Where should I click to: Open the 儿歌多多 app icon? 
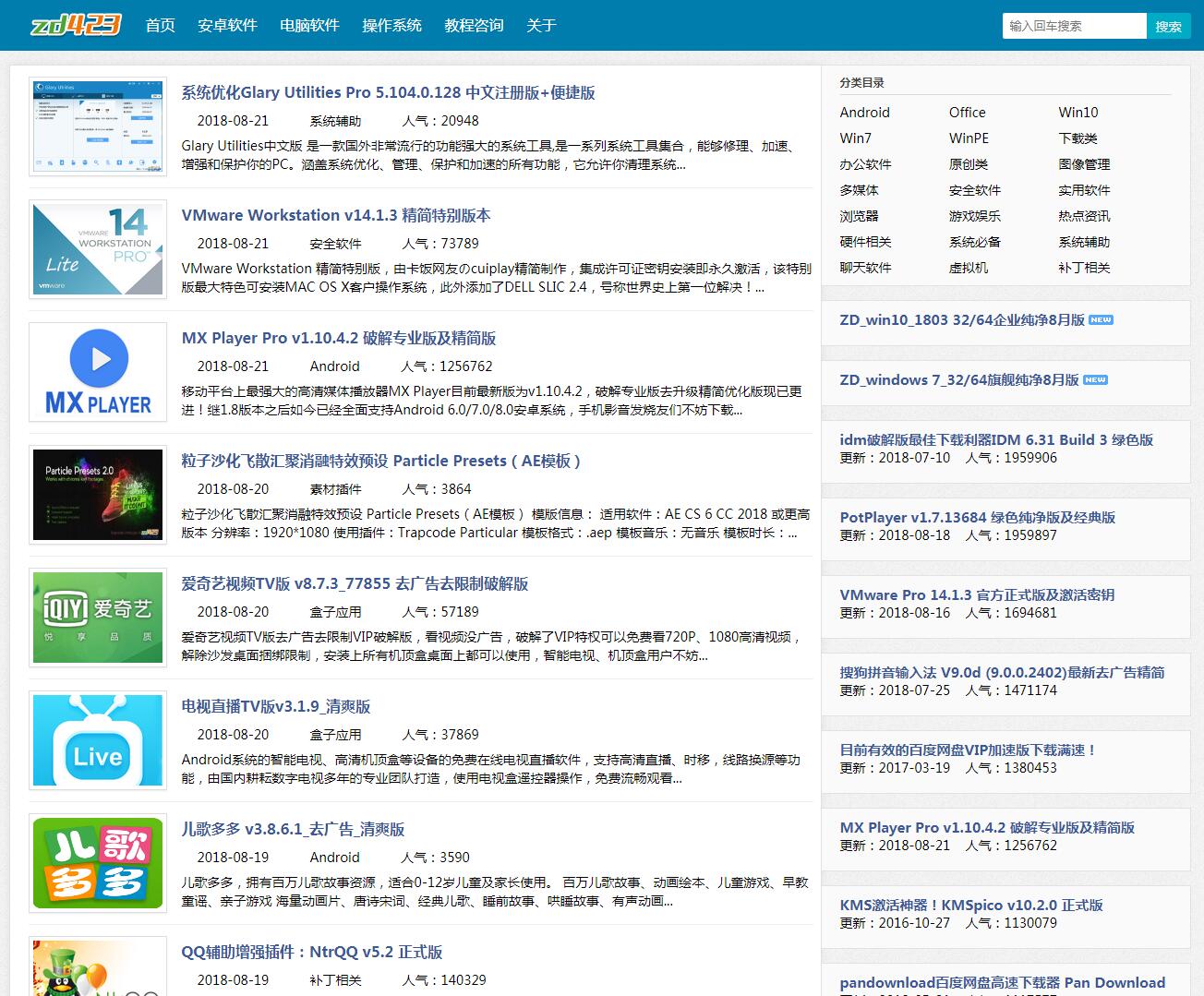tap(98, 863)
